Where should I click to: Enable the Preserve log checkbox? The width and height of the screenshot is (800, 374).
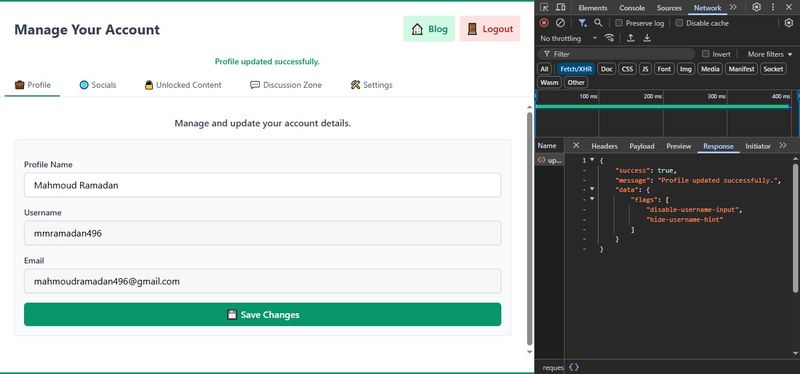coord(619,23)
